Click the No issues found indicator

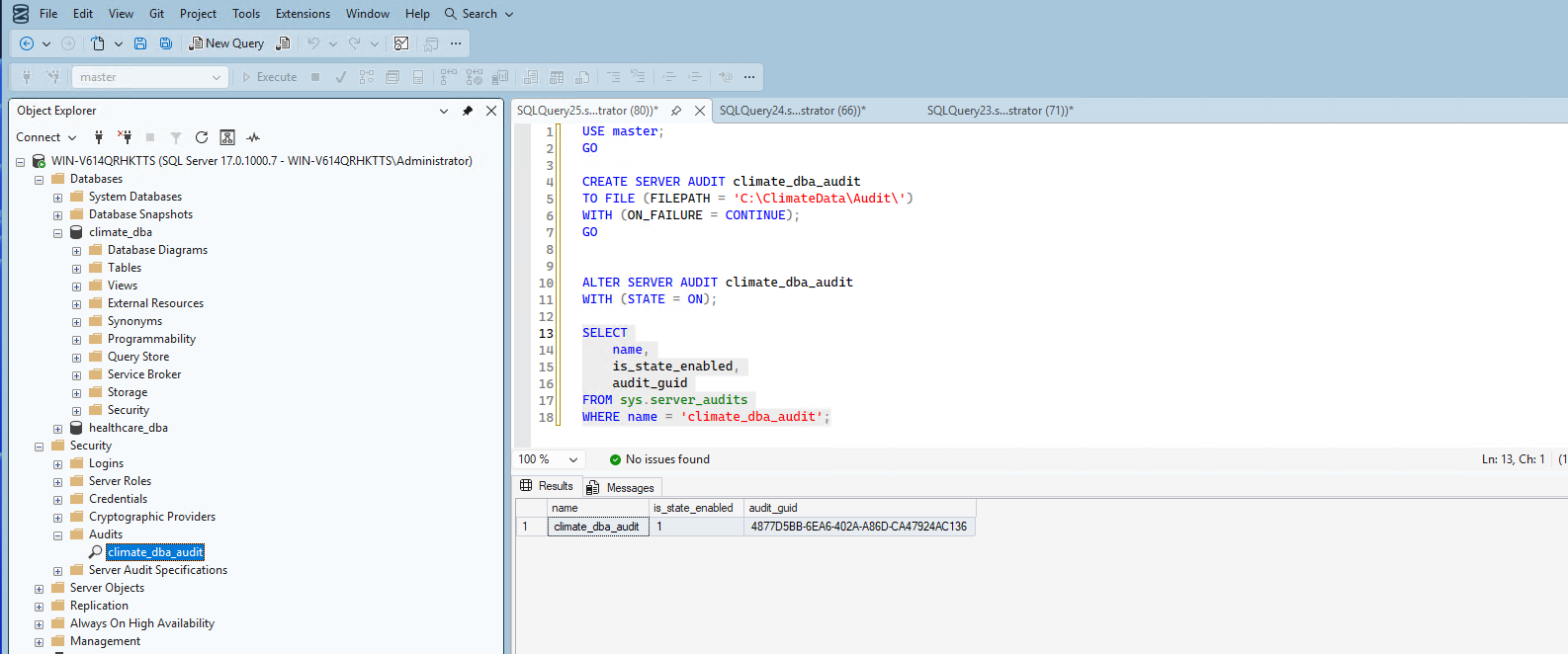pos(659,459)
